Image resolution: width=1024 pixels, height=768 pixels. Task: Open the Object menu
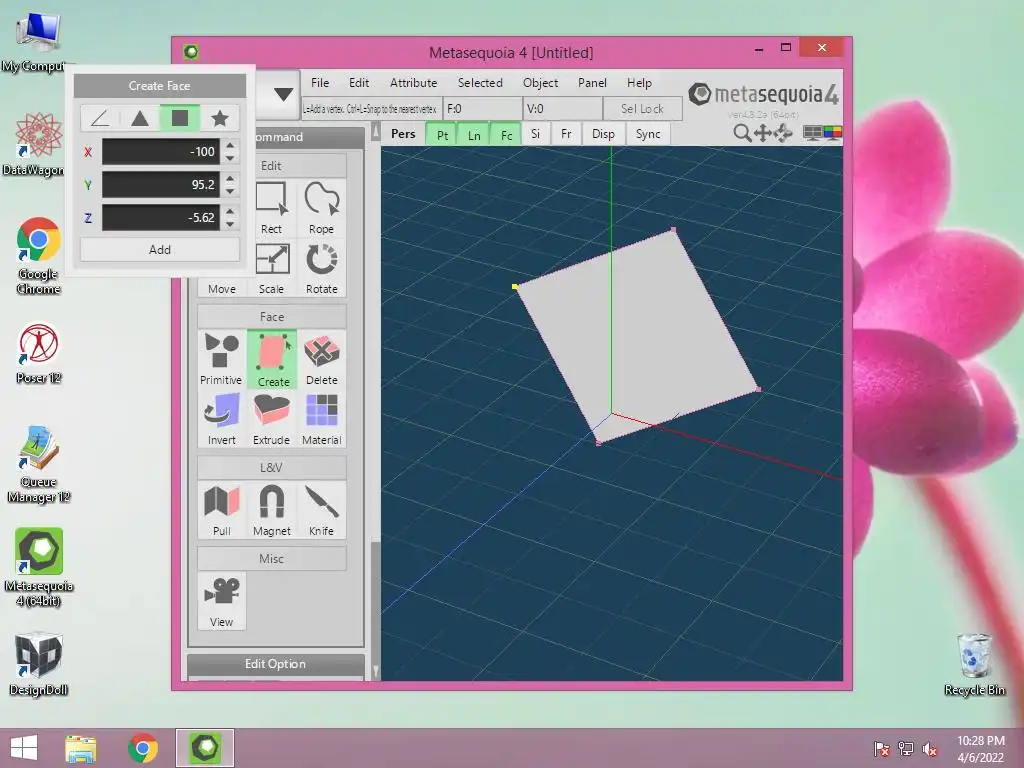point(541,83)
